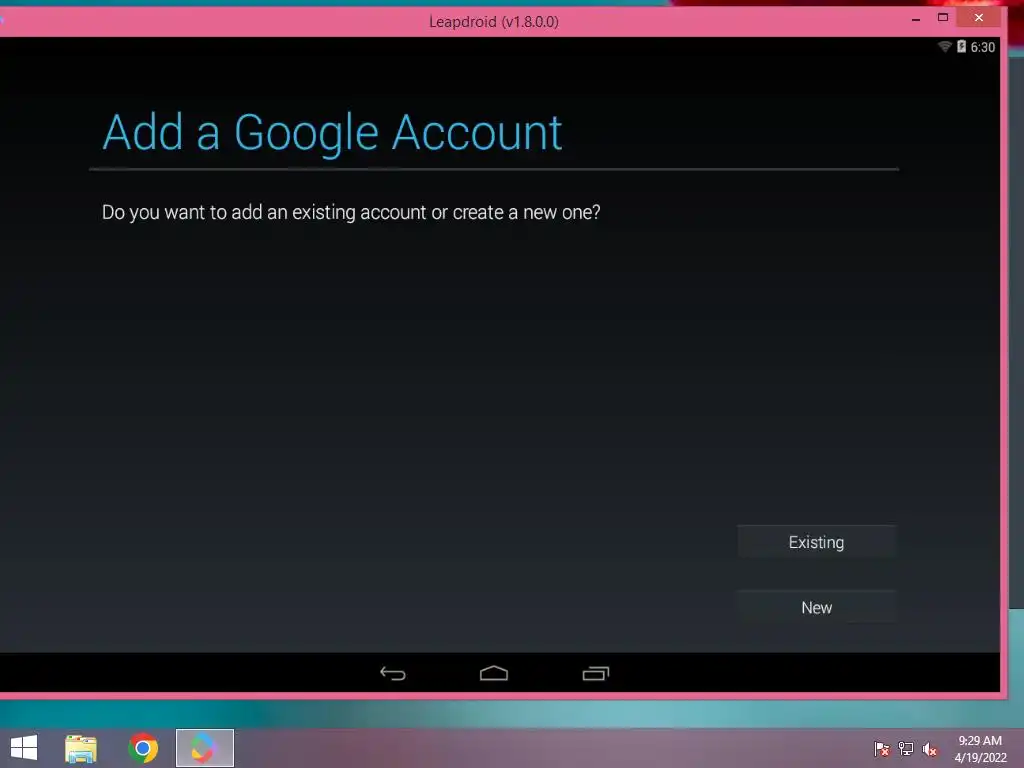Click the network status tray icon

906,749
